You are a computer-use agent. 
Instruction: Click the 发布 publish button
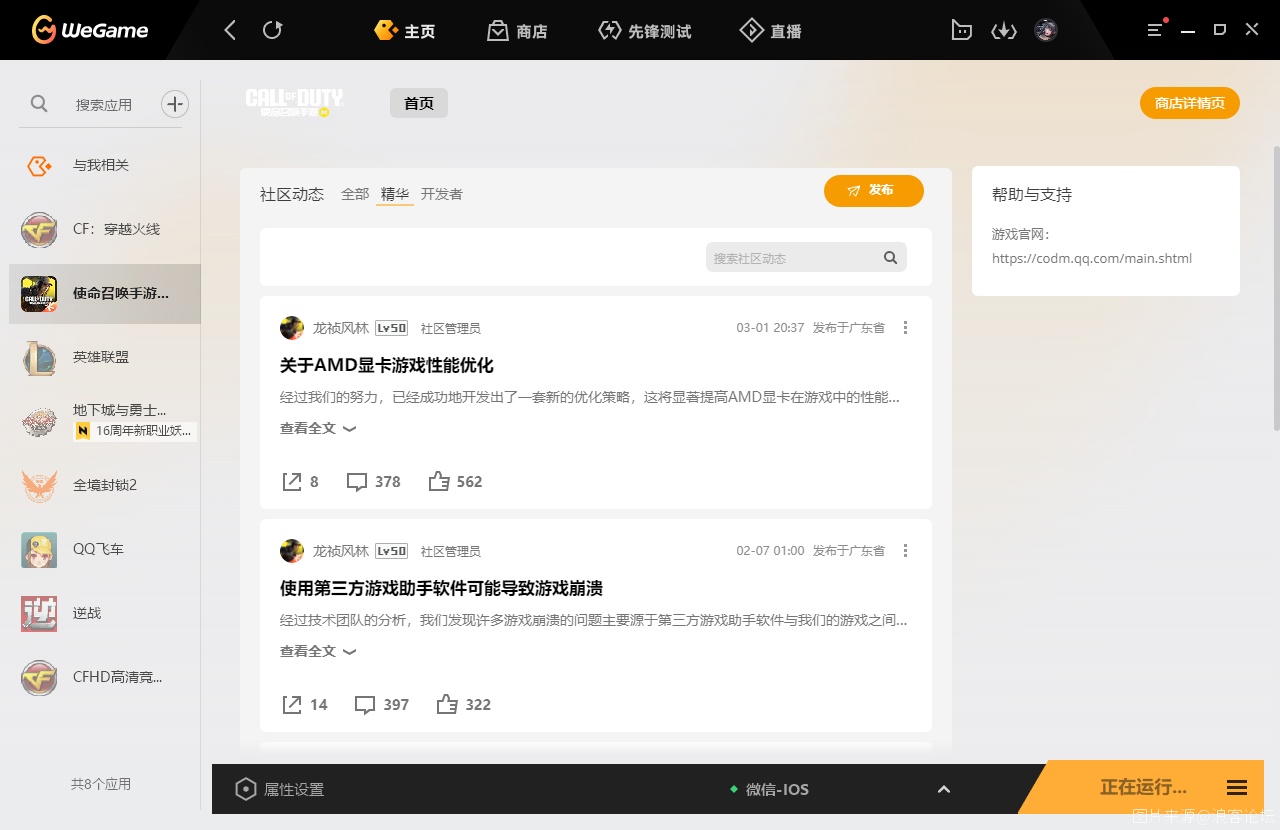[873, 191]
